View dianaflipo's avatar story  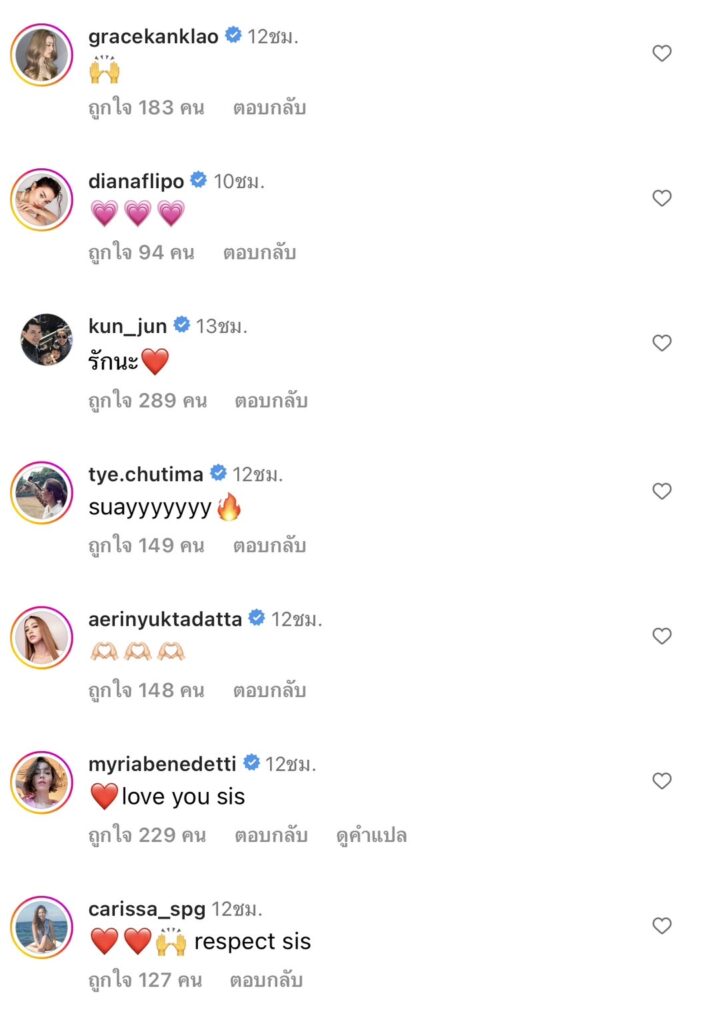click(x=42, y=199)
